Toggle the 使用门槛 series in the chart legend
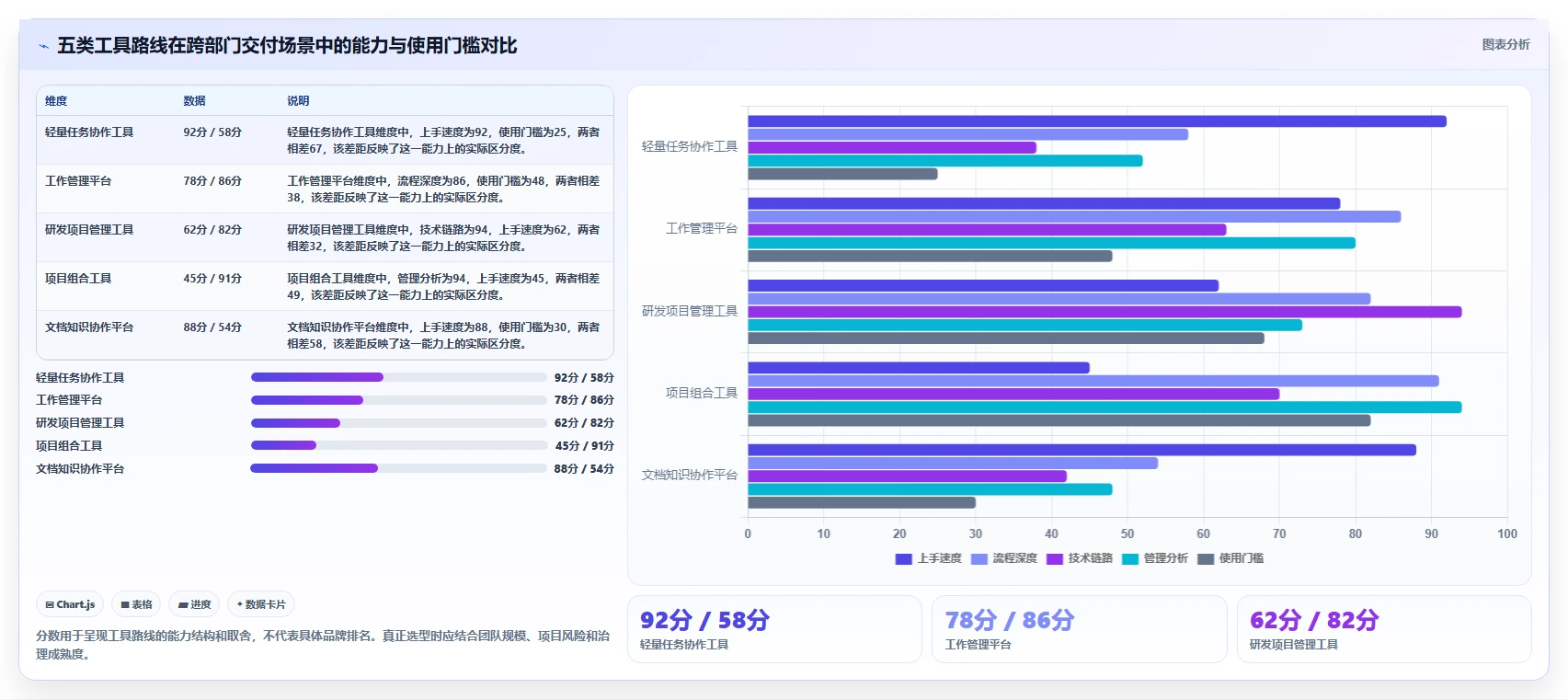1568x700 pixels. (x=1230, y=558)
